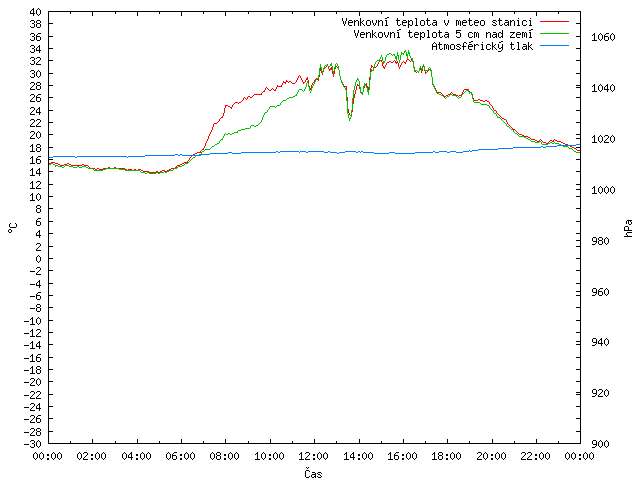This screenshot has height=480, width=640.
Task: Click the '−10' temperature axis label
Action: pyautogui.click(x=33, y=321)
